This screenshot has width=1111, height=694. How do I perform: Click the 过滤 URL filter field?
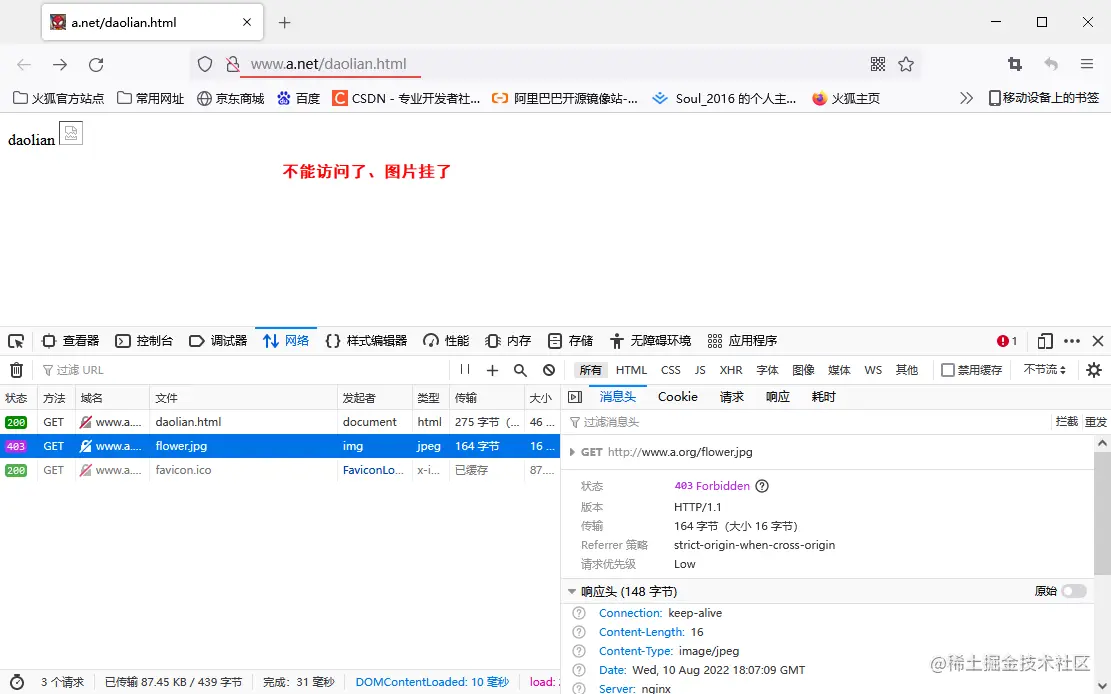pyautogui.click(x=100, y=370)
